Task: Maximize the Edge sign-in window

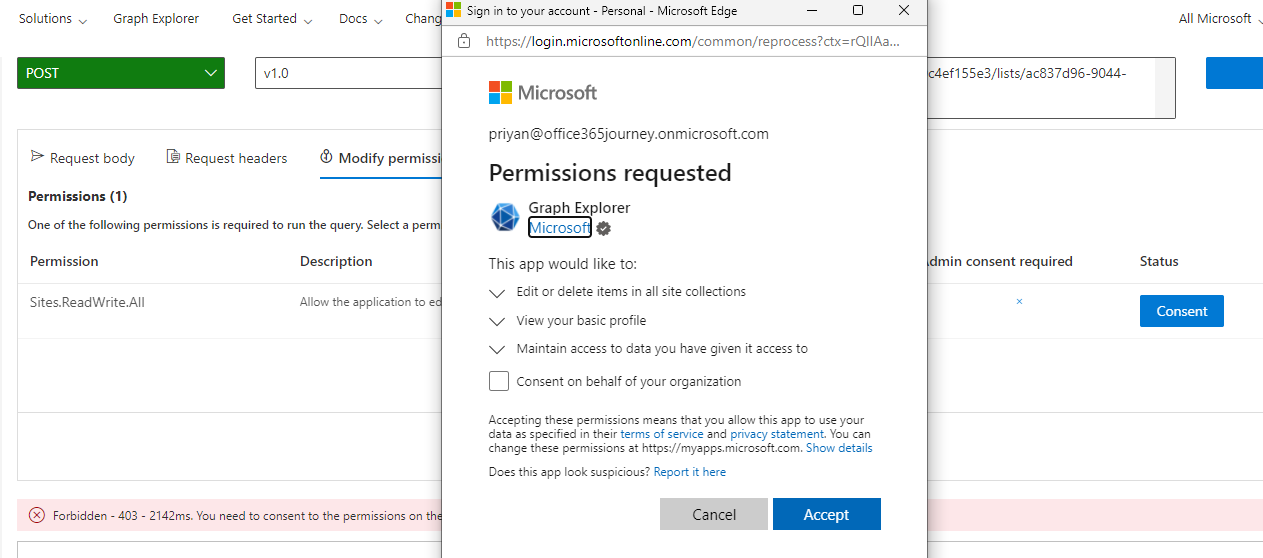Action: (x=858, y=10)
